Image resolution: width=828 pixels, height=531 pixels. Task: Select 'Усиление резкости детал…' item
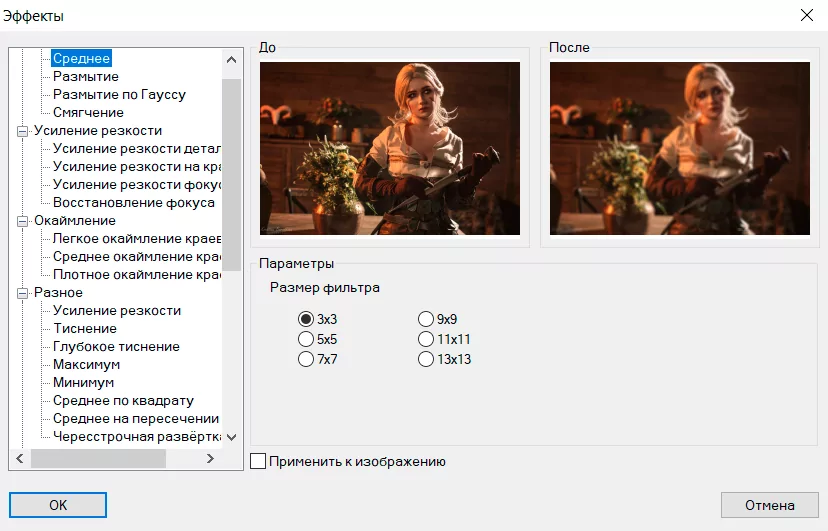tap(136, 148)
